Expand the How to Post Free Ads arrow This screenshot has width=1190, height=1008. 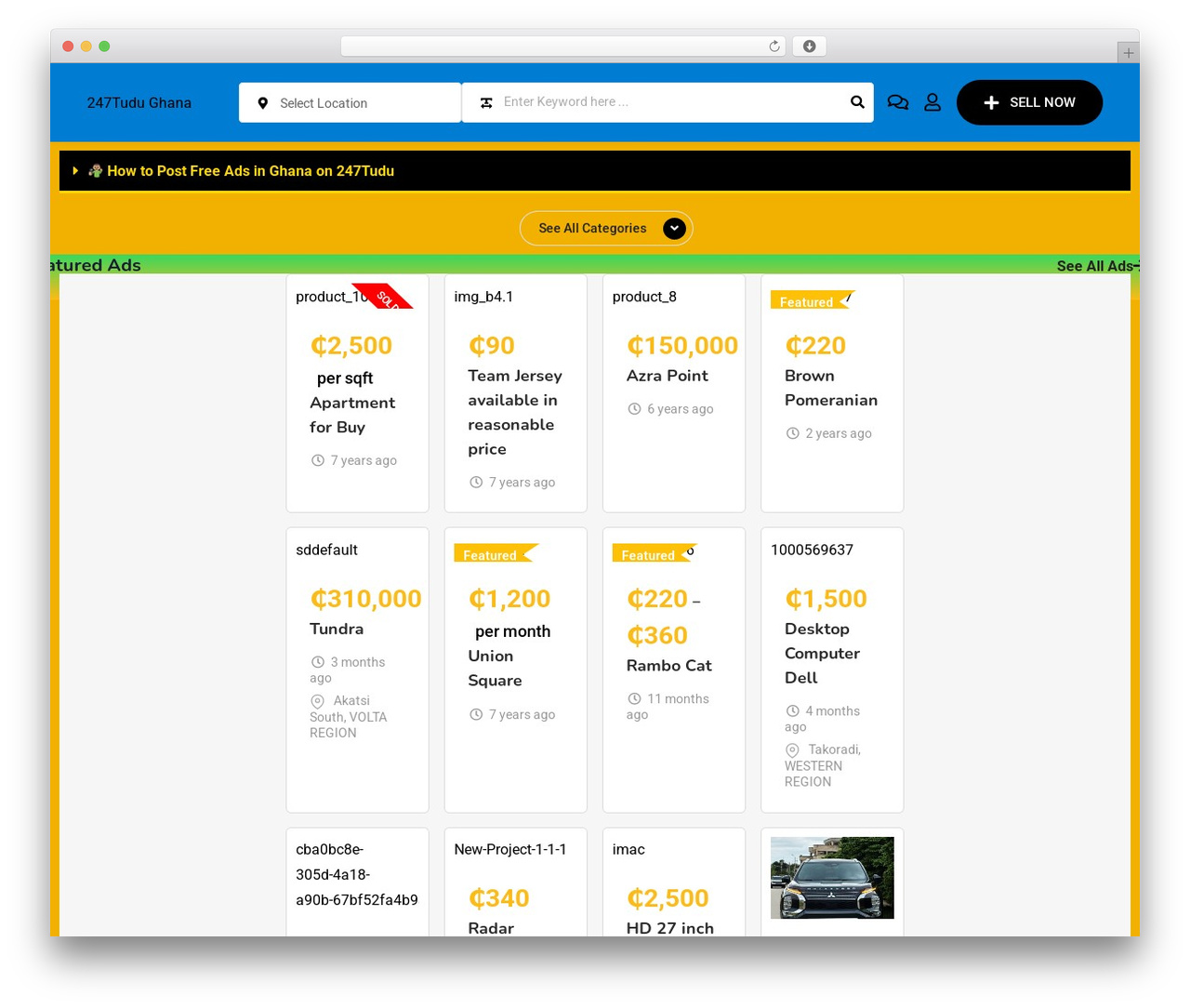pos(75,171)
